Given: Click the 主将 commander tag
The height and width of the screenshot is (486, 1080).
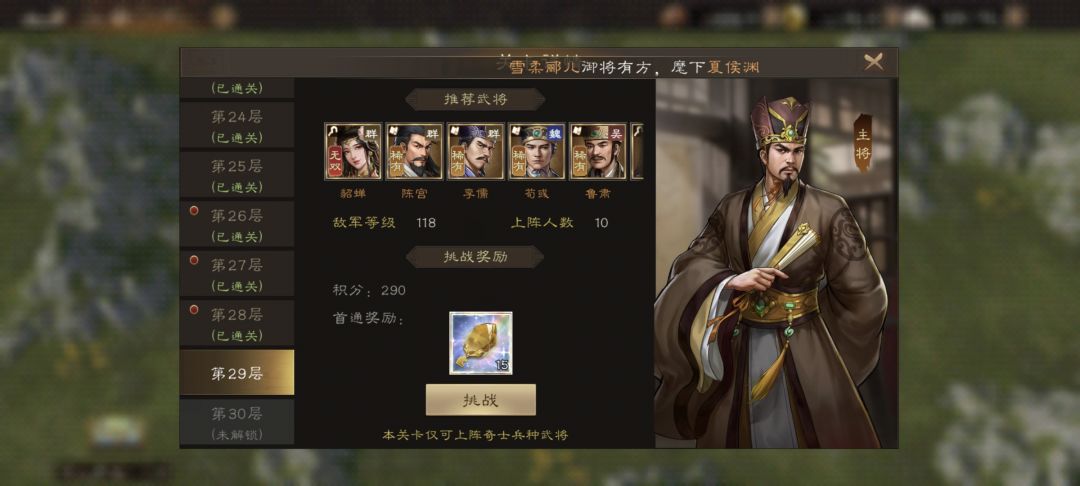Looking at the screenshot, I should 863,143.
